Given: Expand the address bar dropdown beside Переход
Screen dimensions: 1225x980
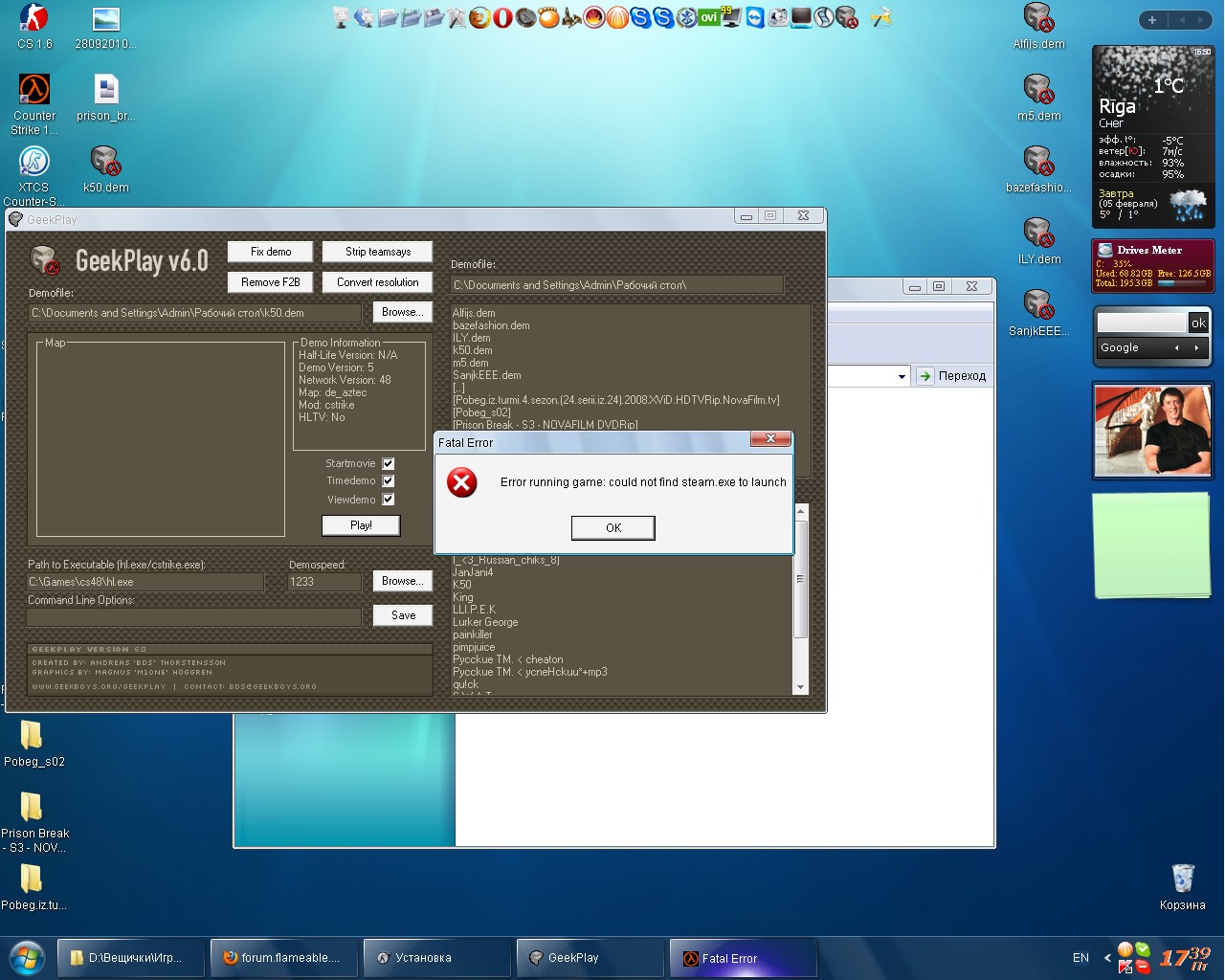Looking at the screenshot, I should [902, 376].
